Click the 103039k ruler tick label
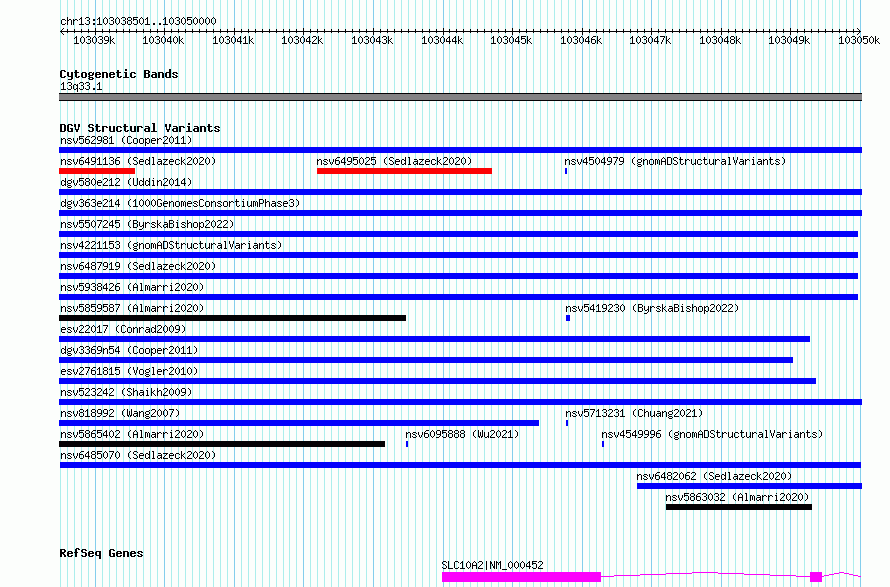The image size is (890, 587). pyautogui.click(x=94, y=40)
